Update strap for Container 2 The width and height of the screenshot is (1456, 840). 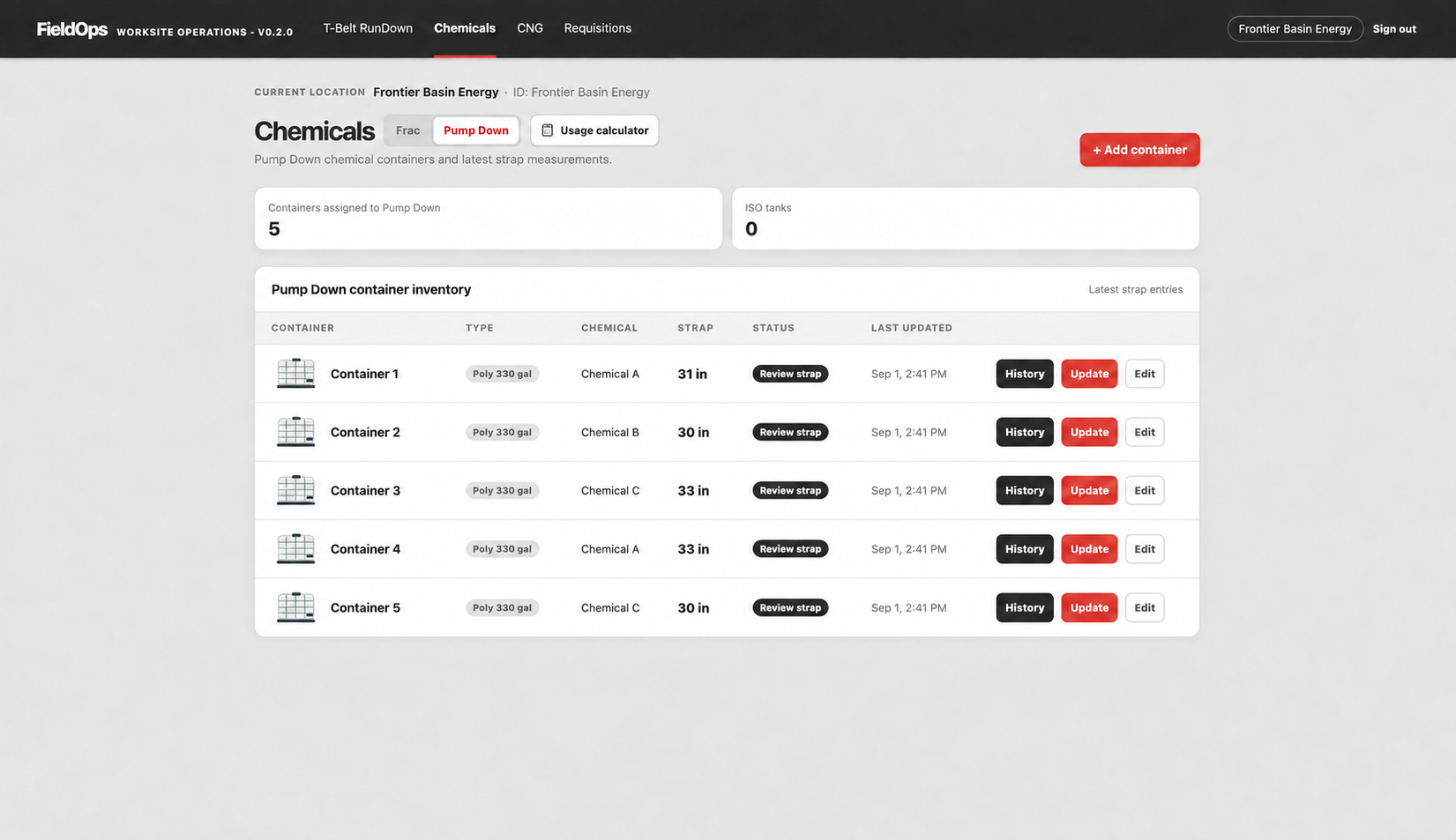(1089, 432)
